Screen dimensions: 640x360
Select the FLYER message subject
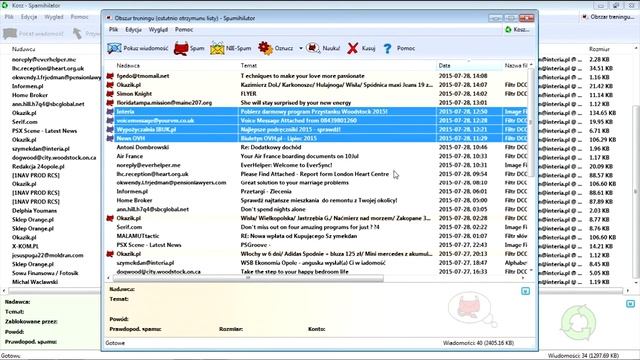[249, 94]
